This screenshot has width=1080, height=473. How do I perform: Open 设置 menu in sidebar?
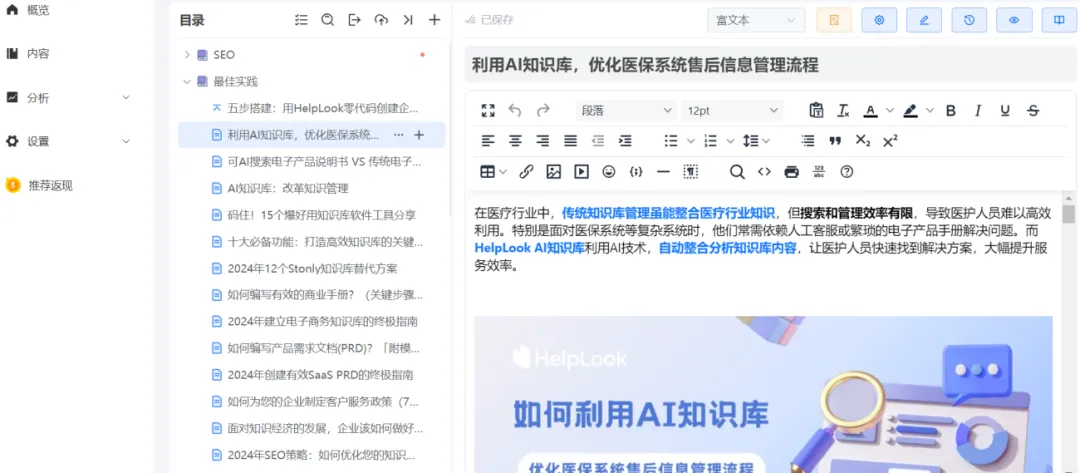pyautogui.click(x=68, y=141)
